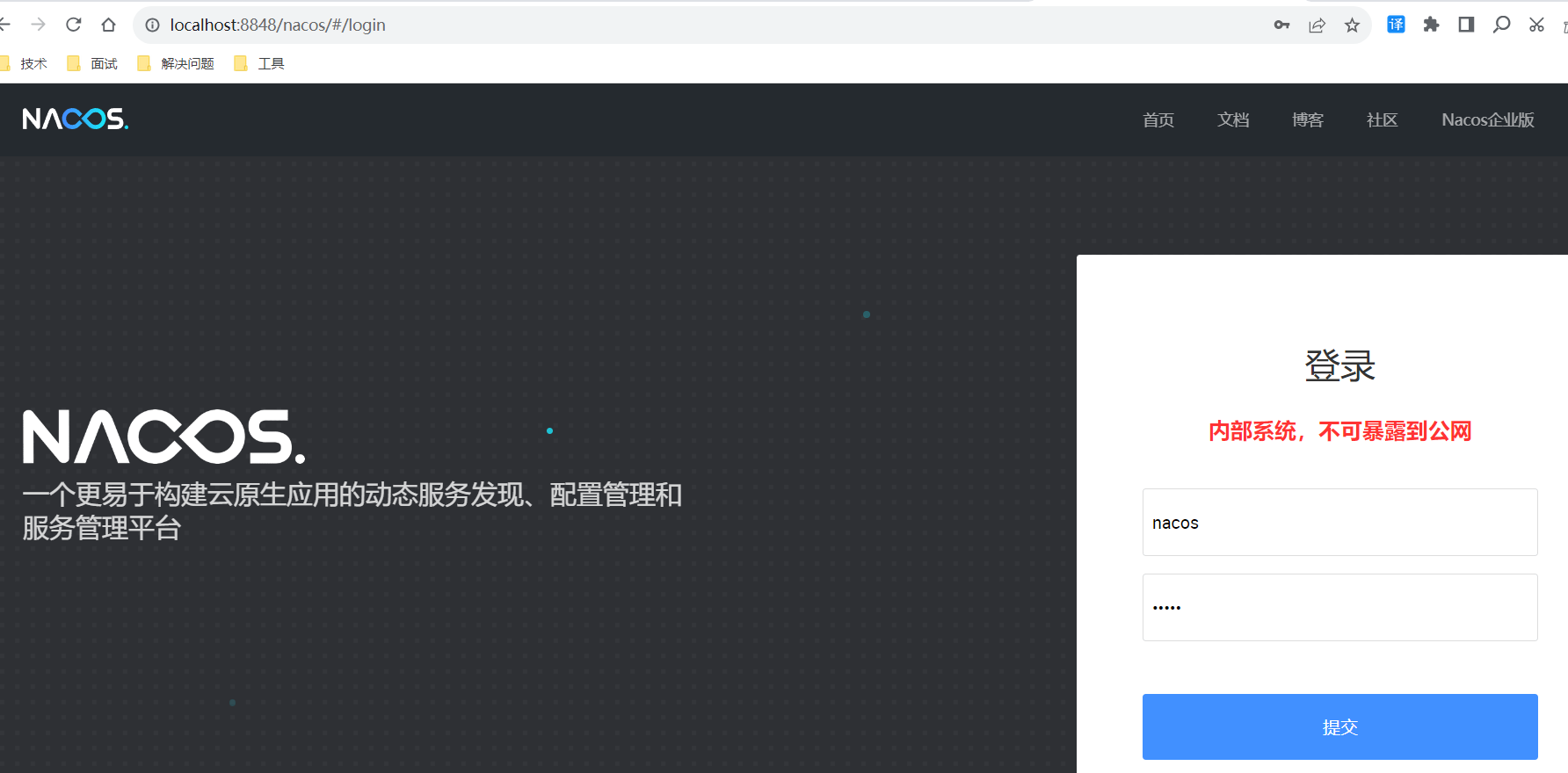Image resolution: width=1568 pixels, height=773 pixels.
Task: Share this page icon
Action: 1317,25
